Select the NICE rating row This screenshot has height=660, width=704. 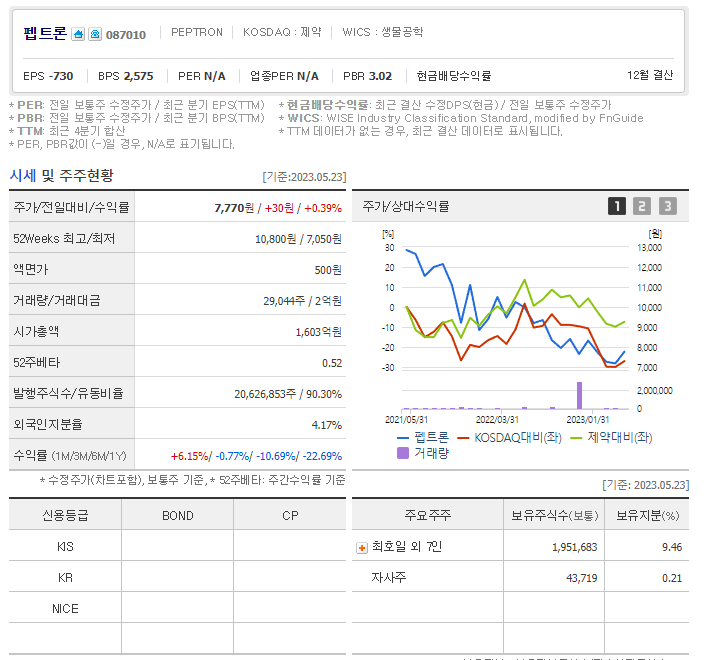click(177, 608)
